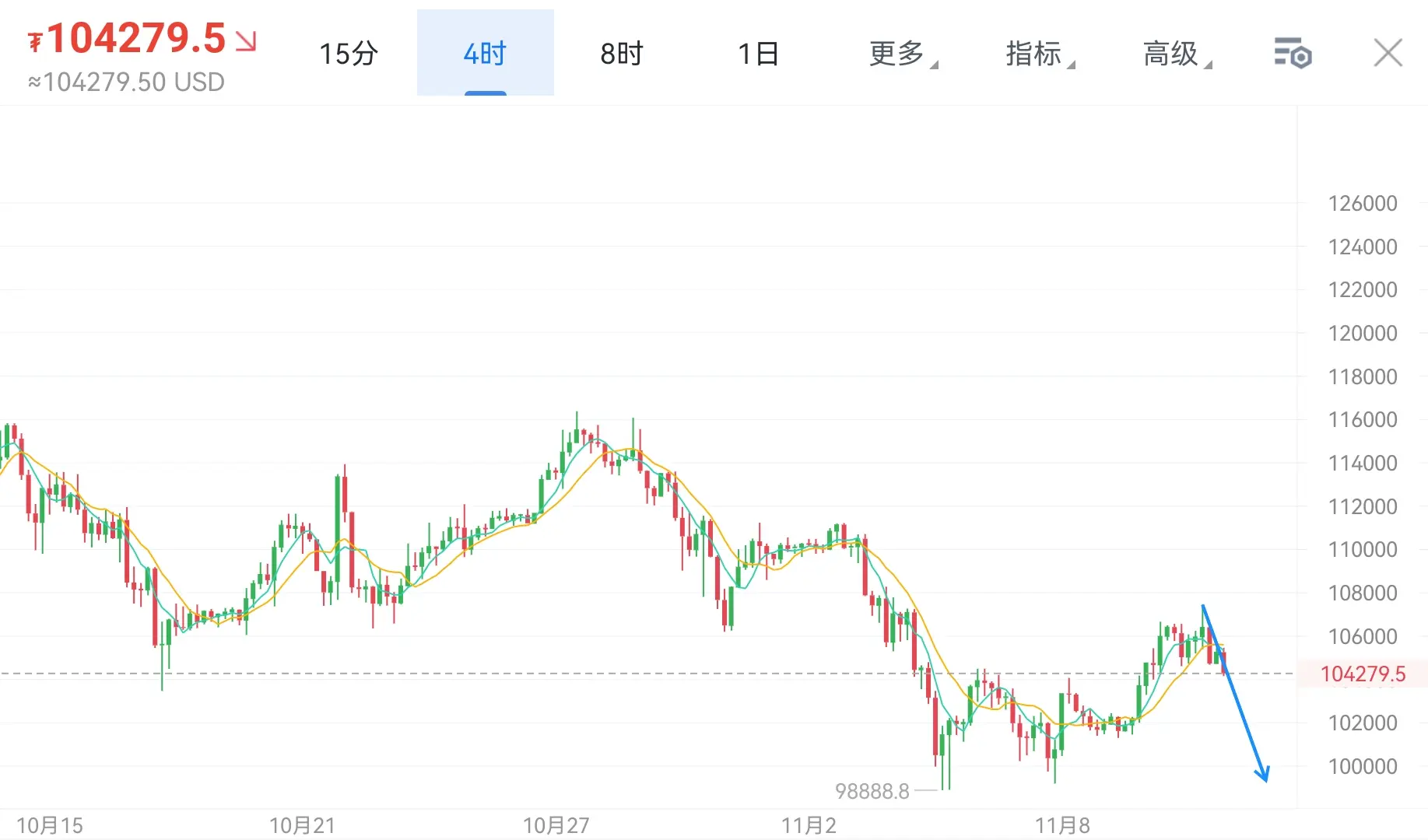
Task: Switch to the 15分 timeframe
Action: coord(349,54)
